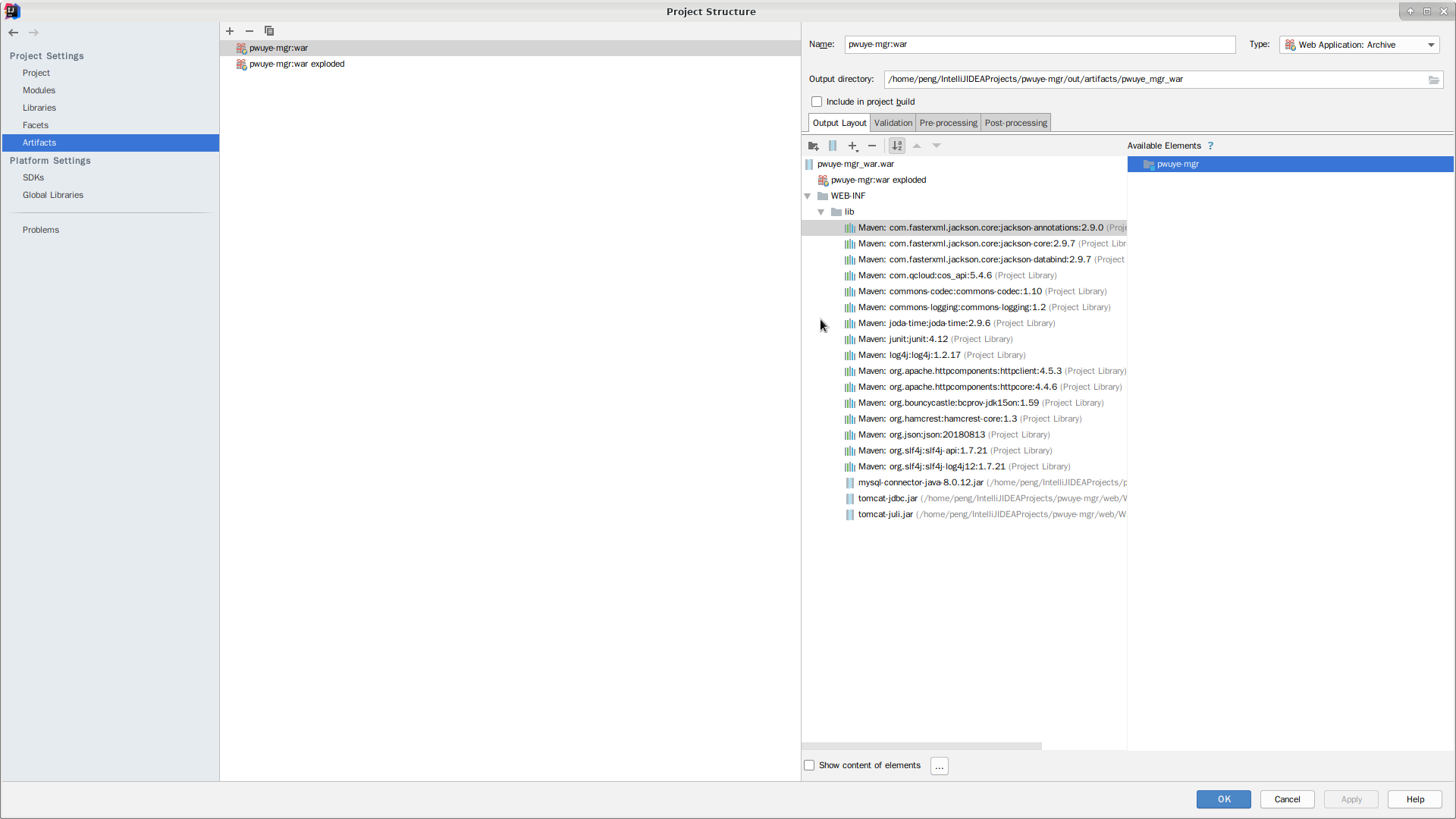Click the back navigation arrow
1456x819 pixels.
pyautogui.click(x=14, y=33)
